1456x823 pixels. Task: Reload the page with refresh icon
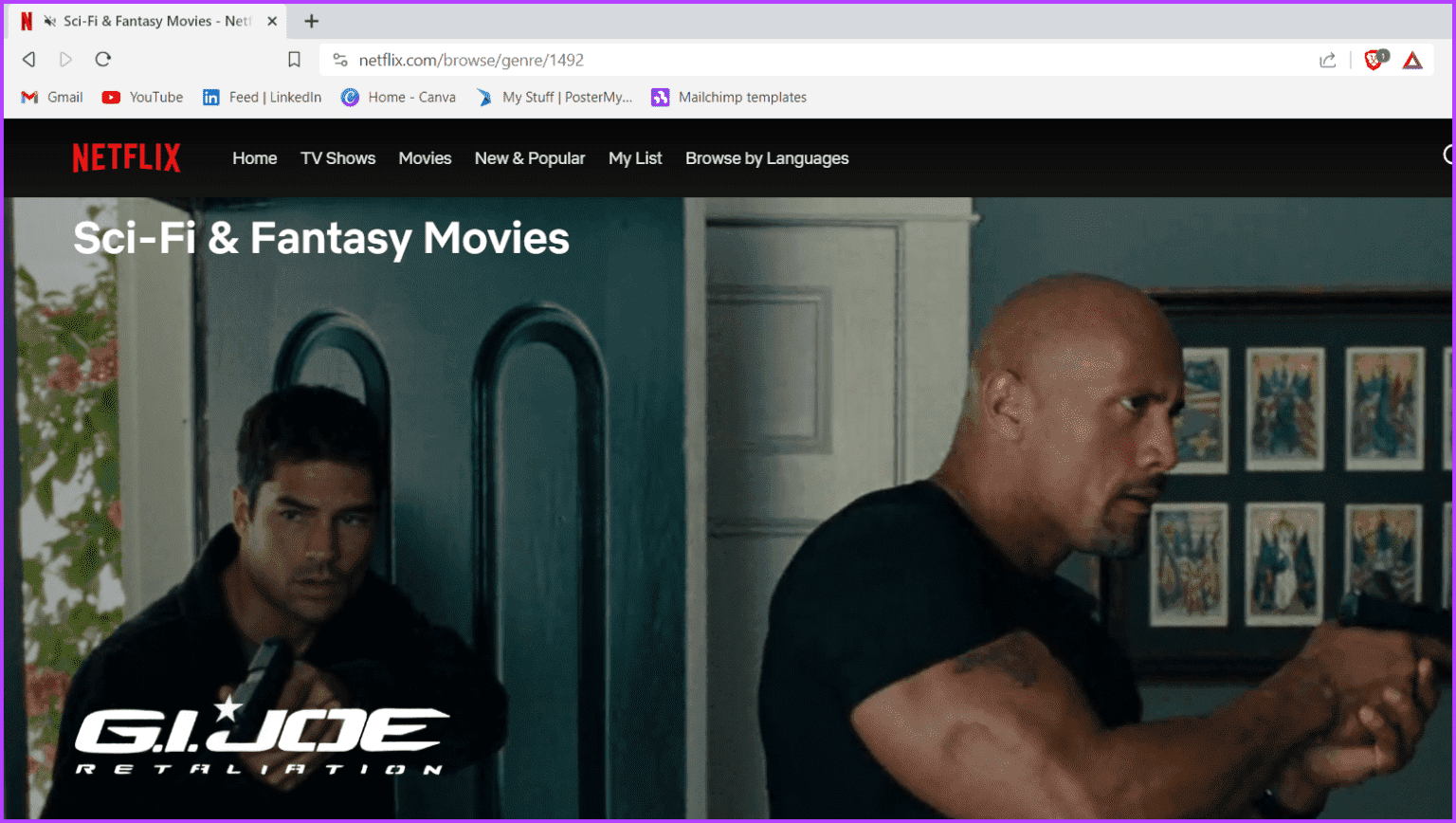(103, 60)
